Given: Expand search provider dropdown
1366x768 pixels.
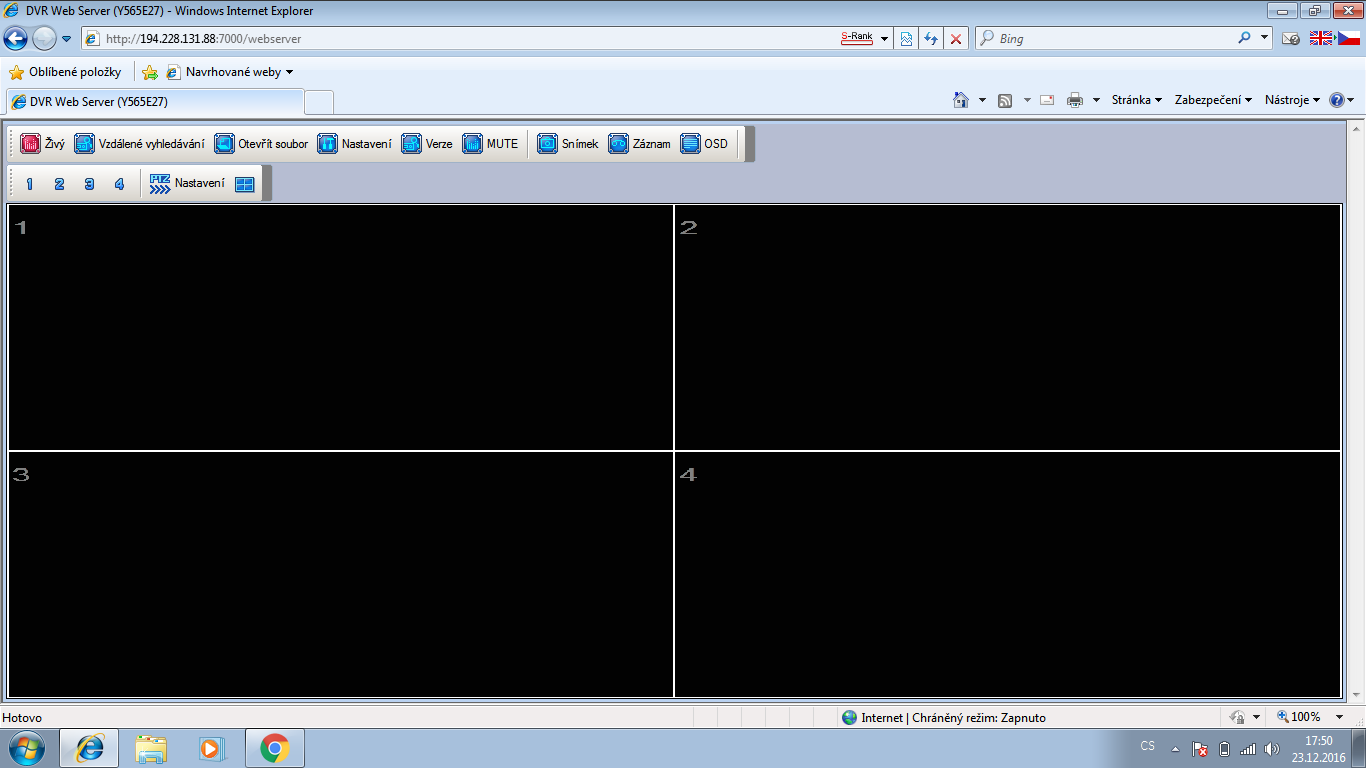Looking at the screenshot, I should pos(1264,38).
